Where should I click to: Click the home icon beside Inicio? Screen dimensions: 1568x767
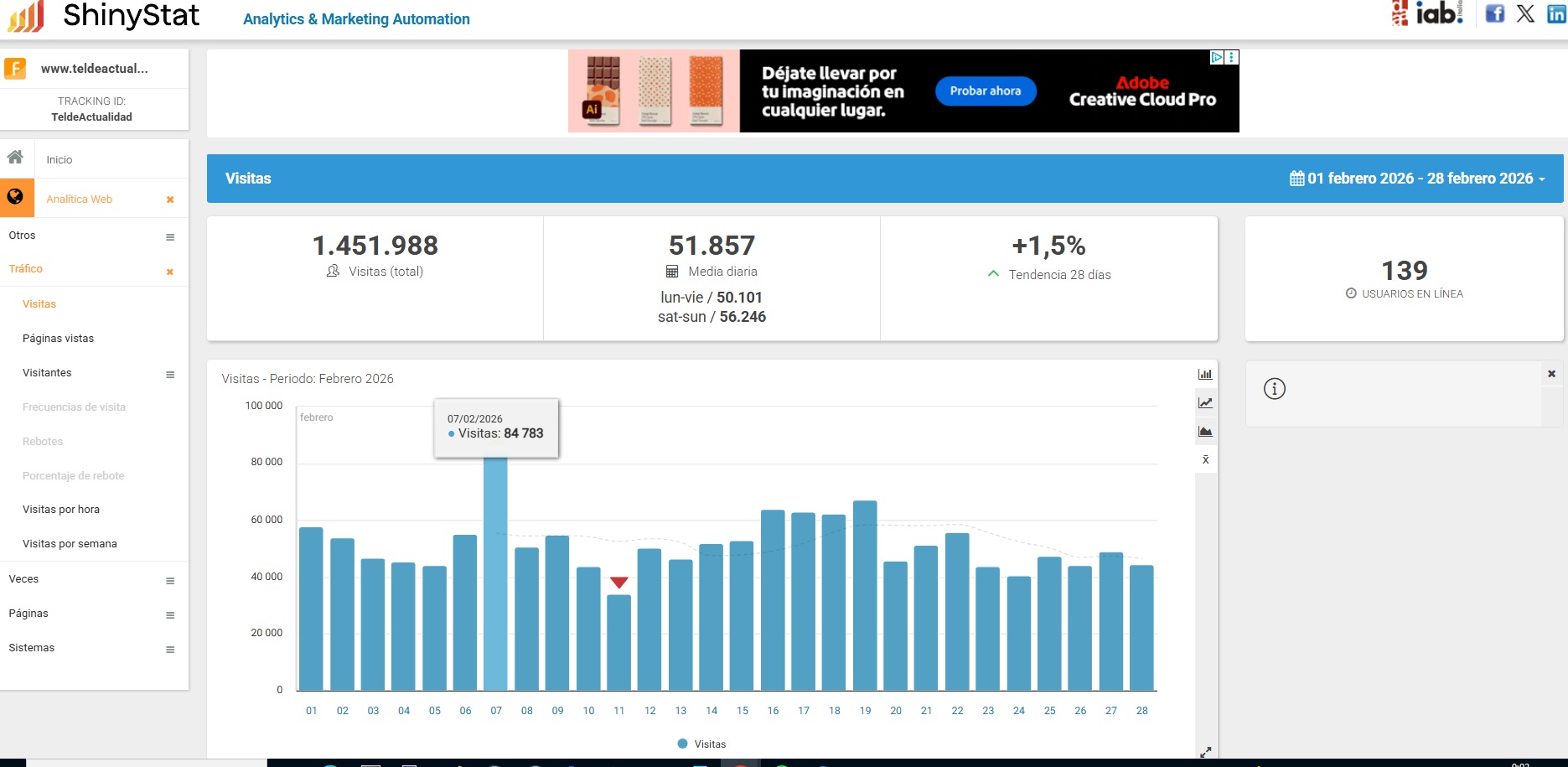tap(15, 158)
